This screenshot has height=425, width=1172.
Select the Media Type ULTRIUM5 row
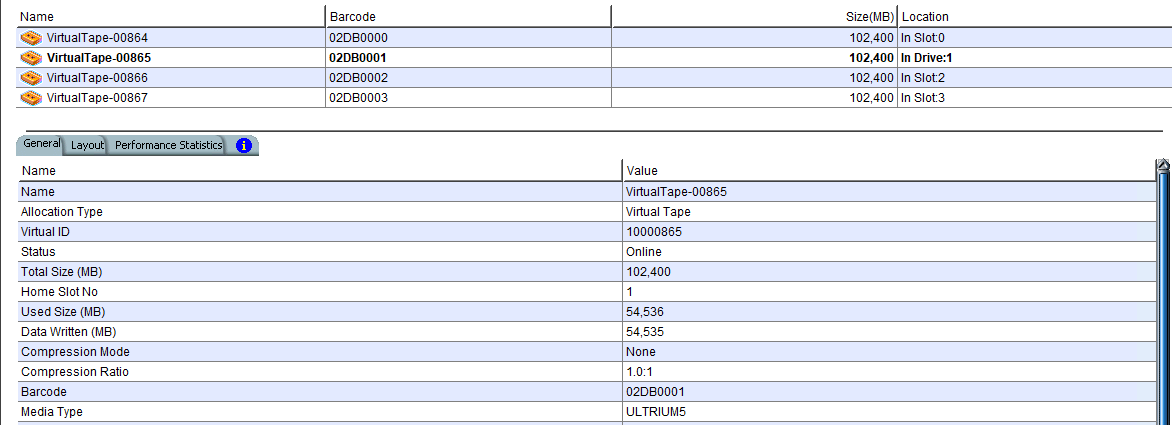coord(587,412)
